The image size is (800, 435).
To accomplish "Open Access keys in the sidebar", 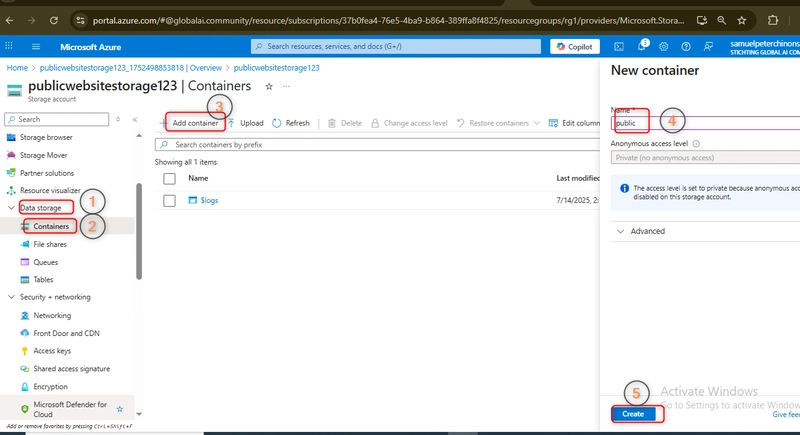I will click(52, 351).
